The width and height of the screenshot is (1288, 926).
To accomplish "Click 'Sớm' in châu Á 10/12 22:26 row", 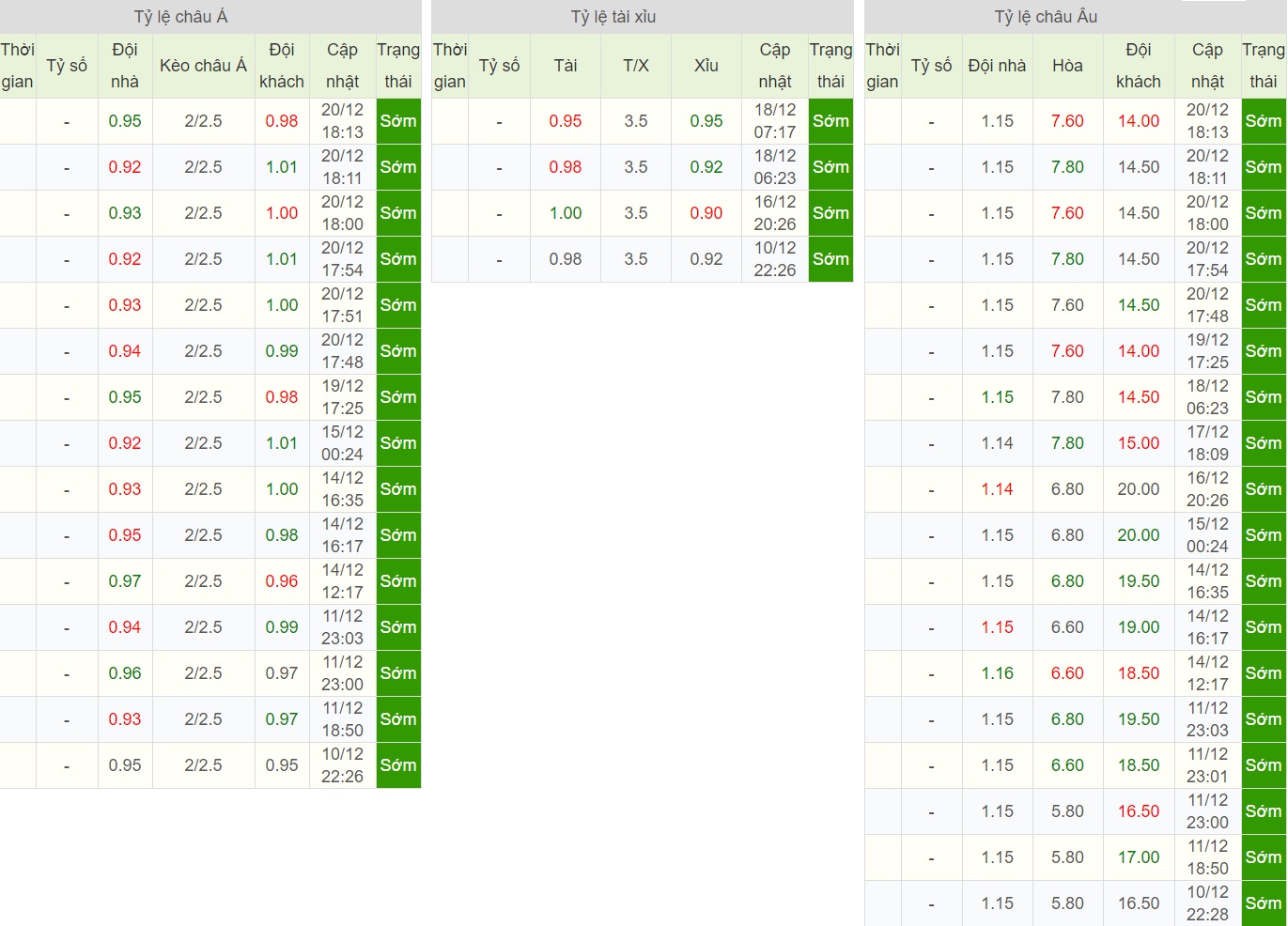I will click(398, 765).
